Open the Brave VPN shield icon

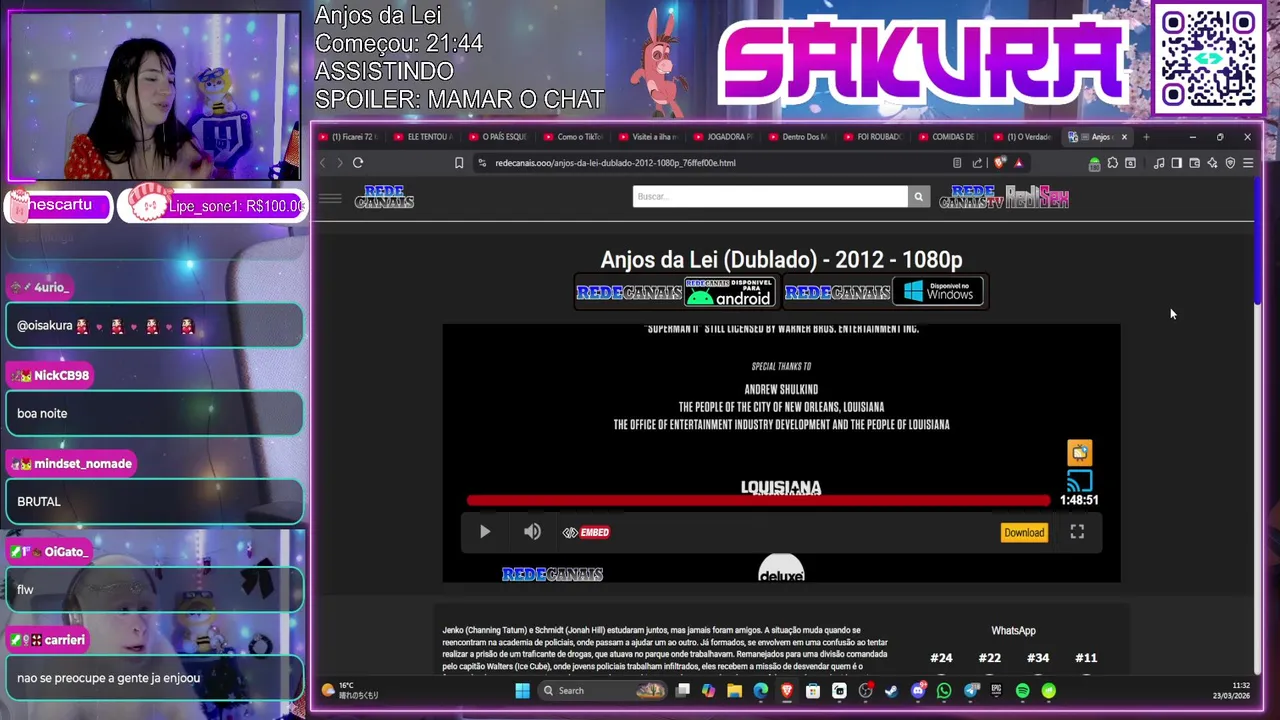click(1230, 162)
